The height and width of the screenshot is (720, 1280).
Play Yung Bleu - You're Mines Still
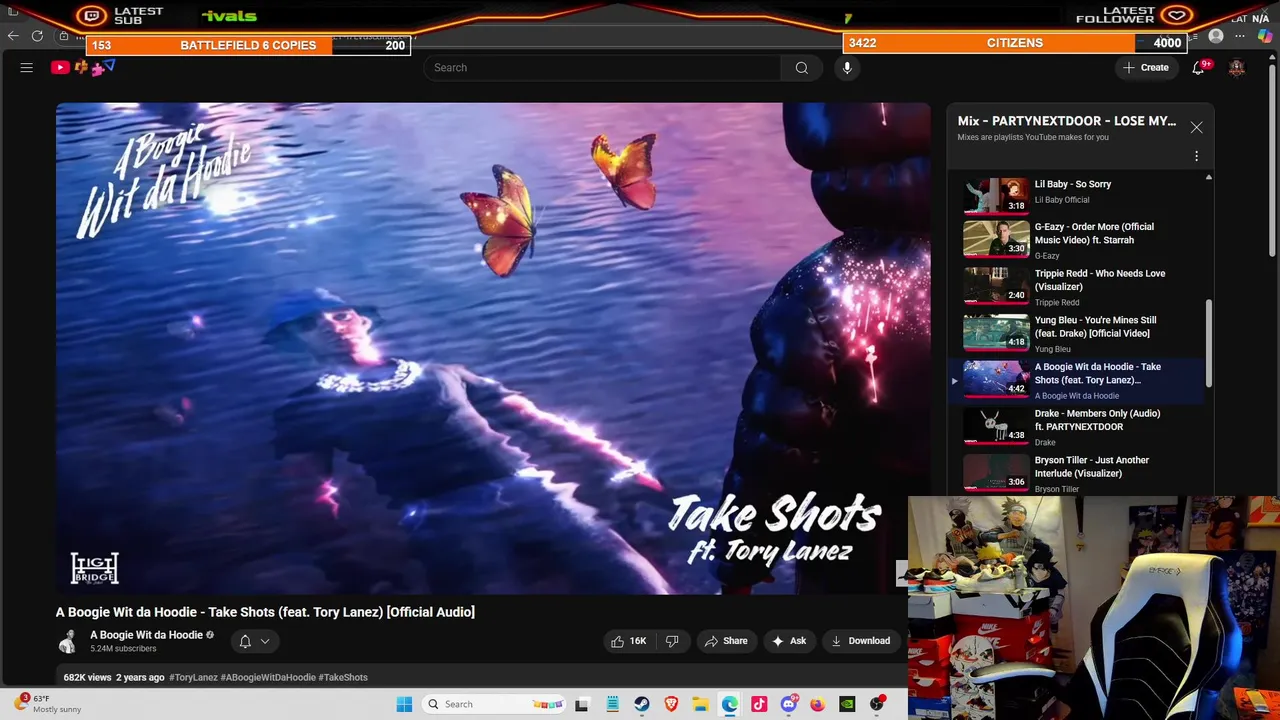[x=1078, y=334]
